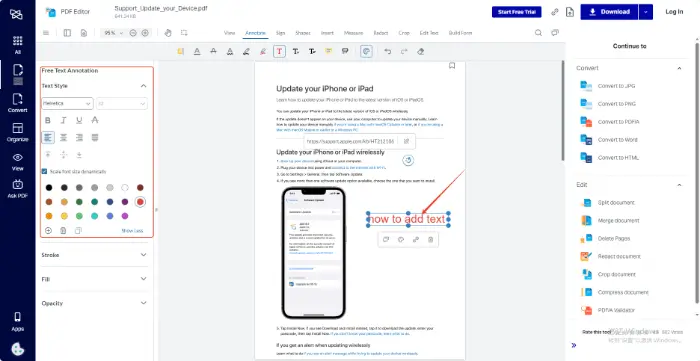700x361 pixels.
Task: Open the Organize sidebar tool
Action: point(17,132)
